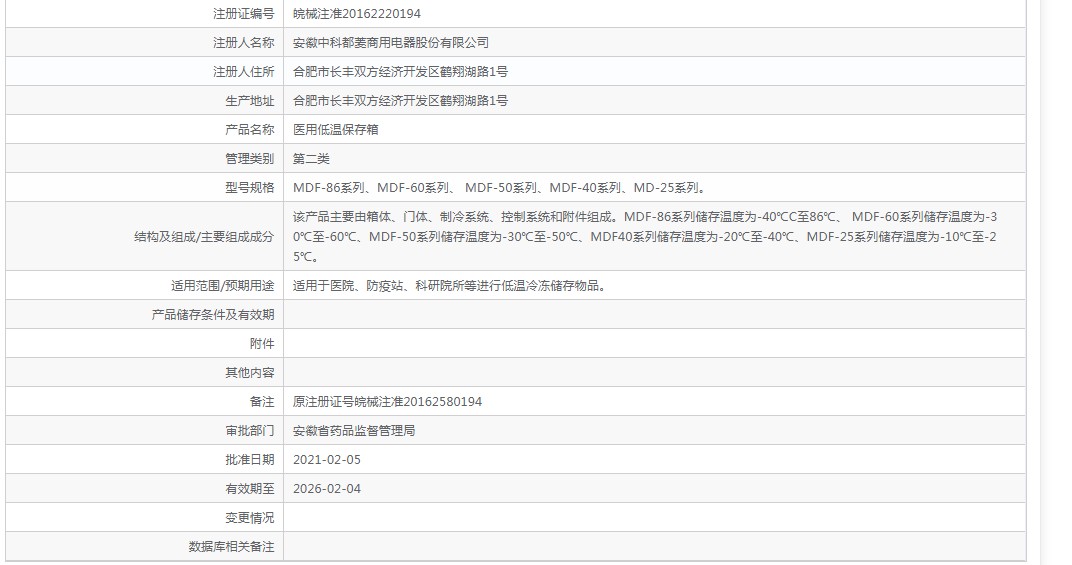The width and height of the screenshot is (1072, 565).
Task: Click the 产品名称 label
Action: (249, 129)
